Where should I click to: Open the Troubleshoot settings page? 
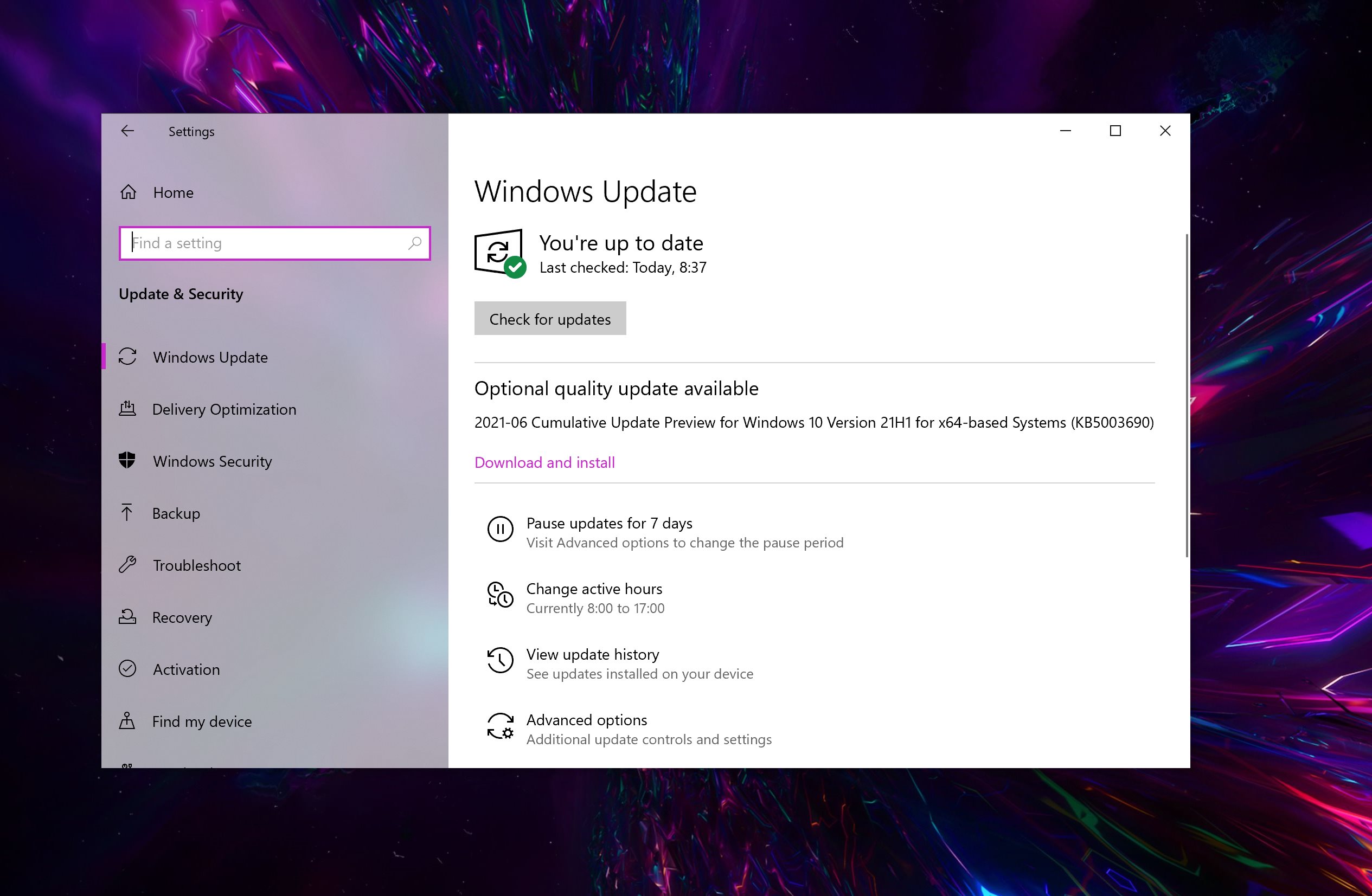tap(275, 565)
